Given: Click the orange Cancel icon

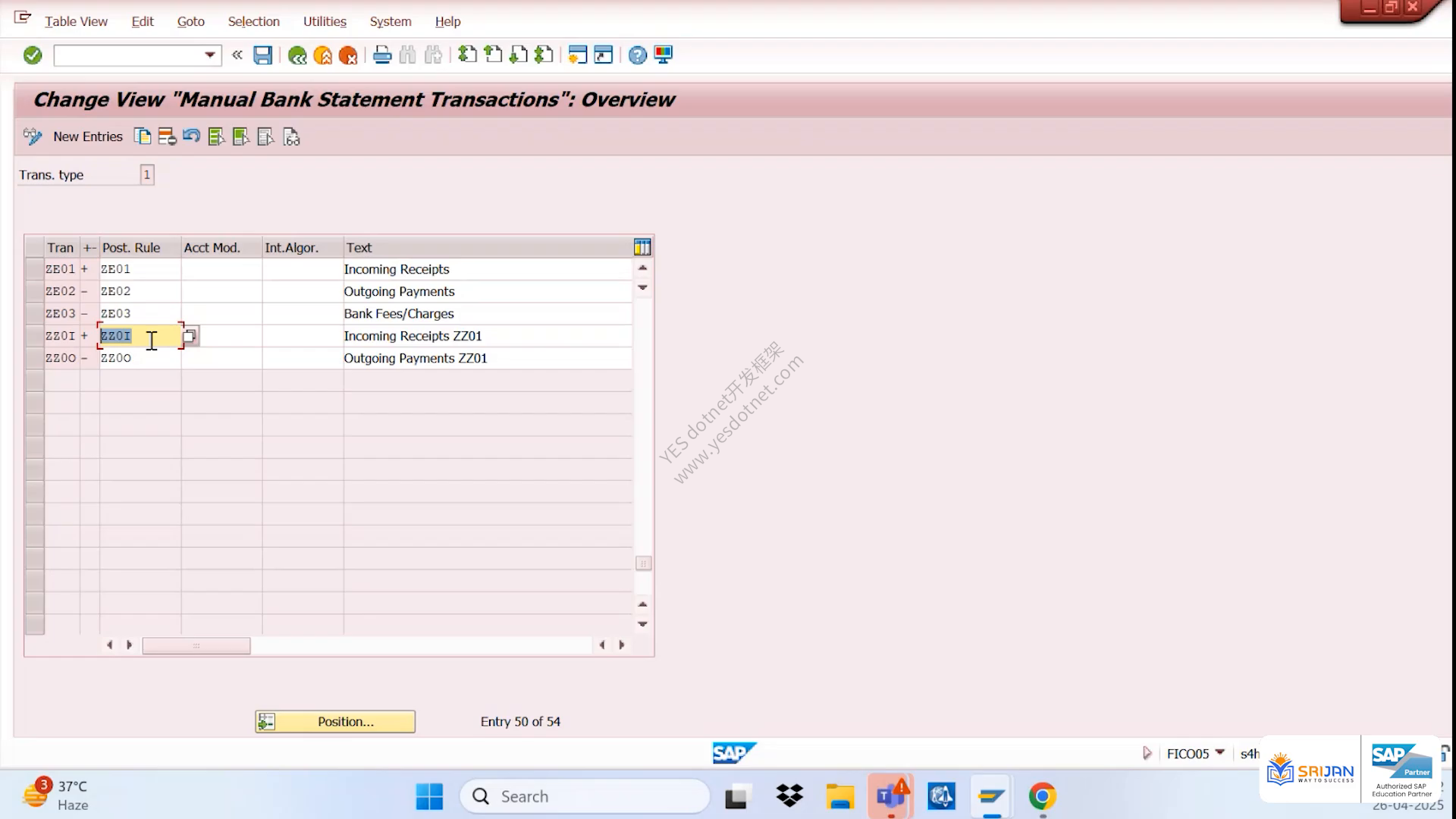Looking at the screenshot, I should 348,55.
